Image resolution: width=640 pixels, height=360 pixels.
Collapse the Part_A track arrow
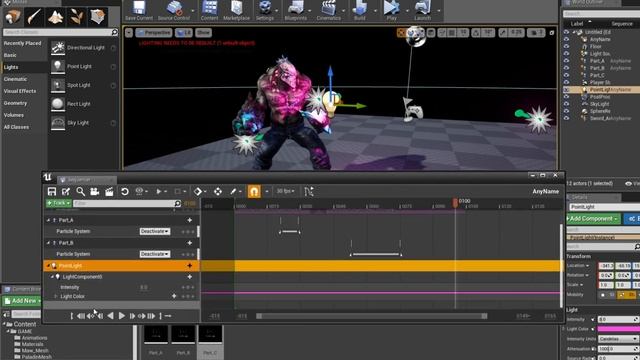pyautogui.click(x=49, y=220)
